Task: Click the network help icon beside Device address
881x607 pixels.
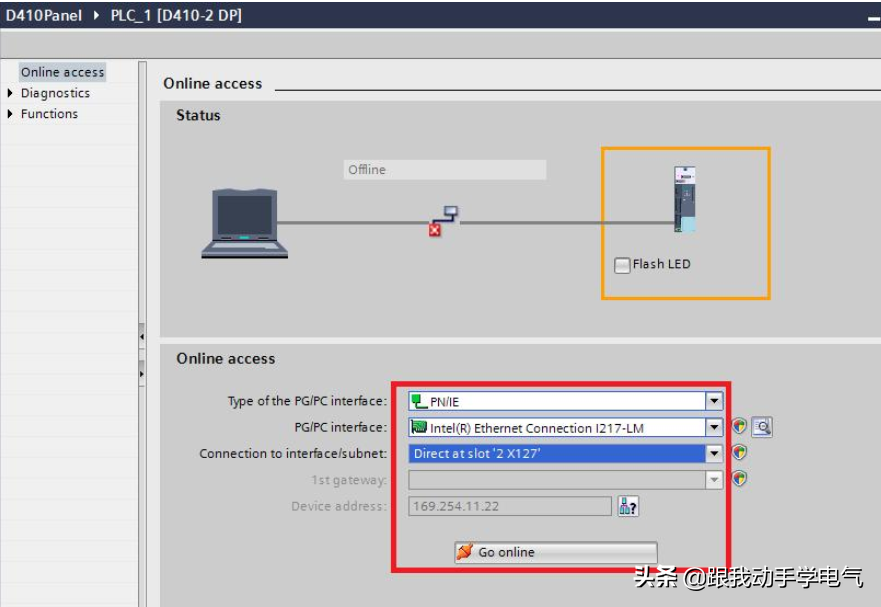Action: point(628,506)
